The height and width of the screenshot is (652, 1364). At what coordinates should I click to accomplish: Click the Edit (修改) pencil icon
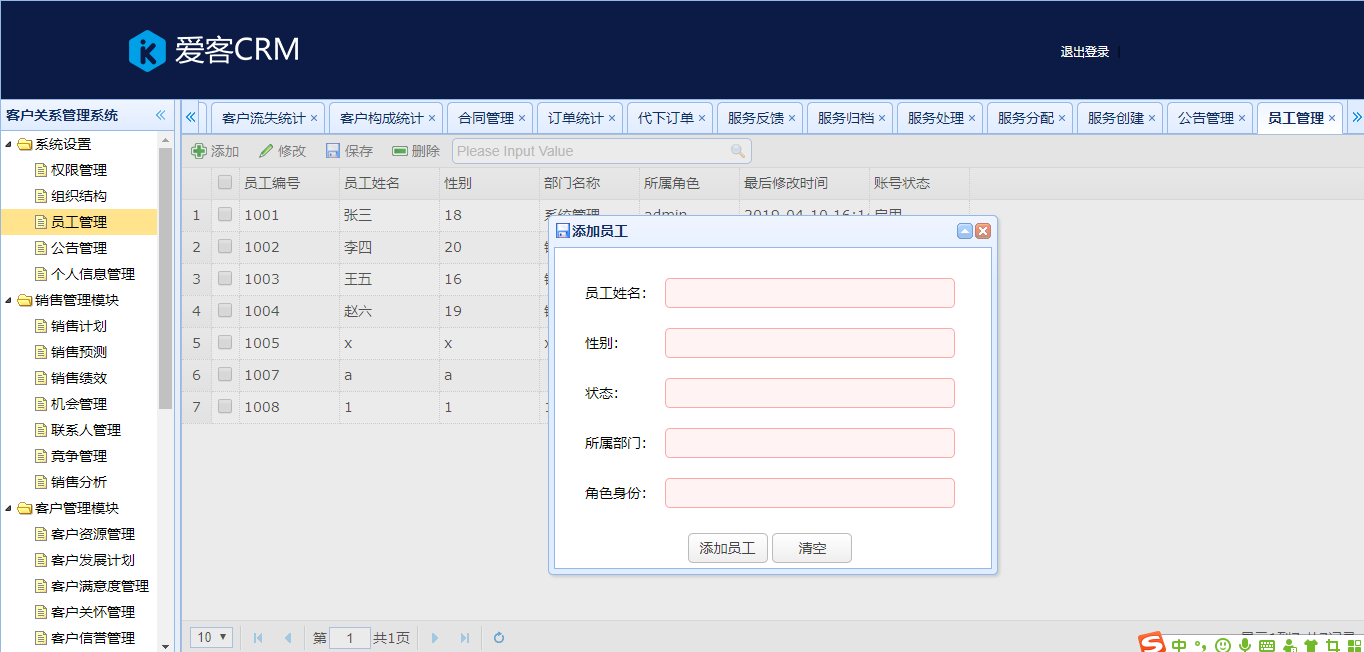[x=266, y=151]
